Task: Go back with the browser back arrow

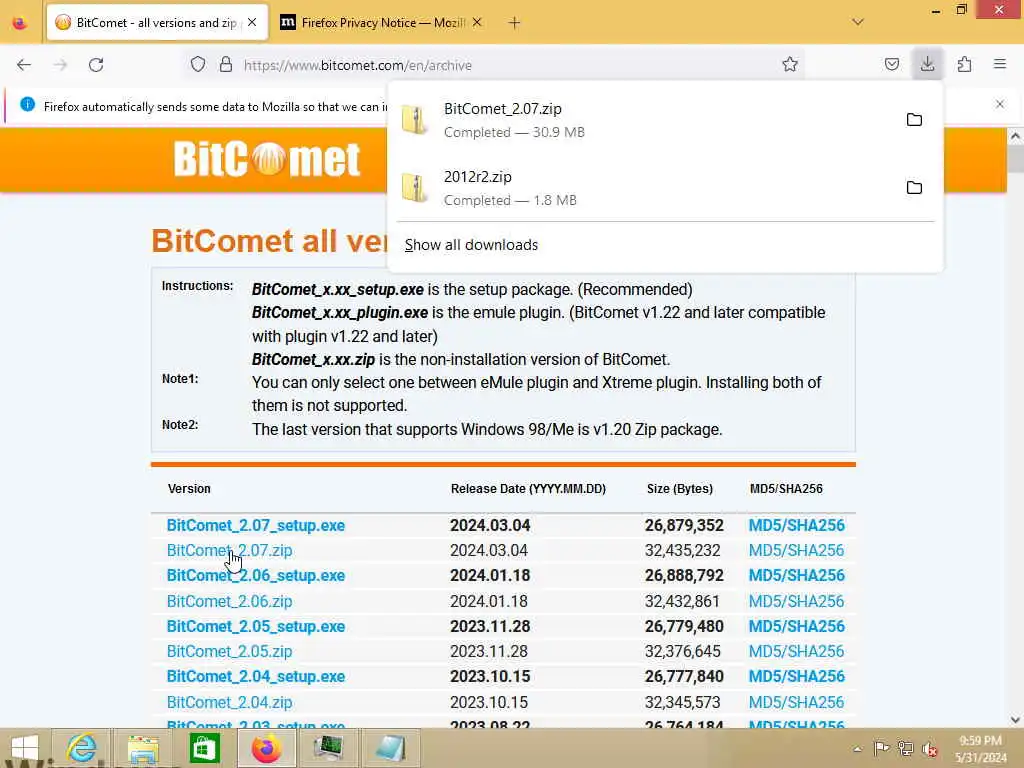Action: [x=24, y=65]
